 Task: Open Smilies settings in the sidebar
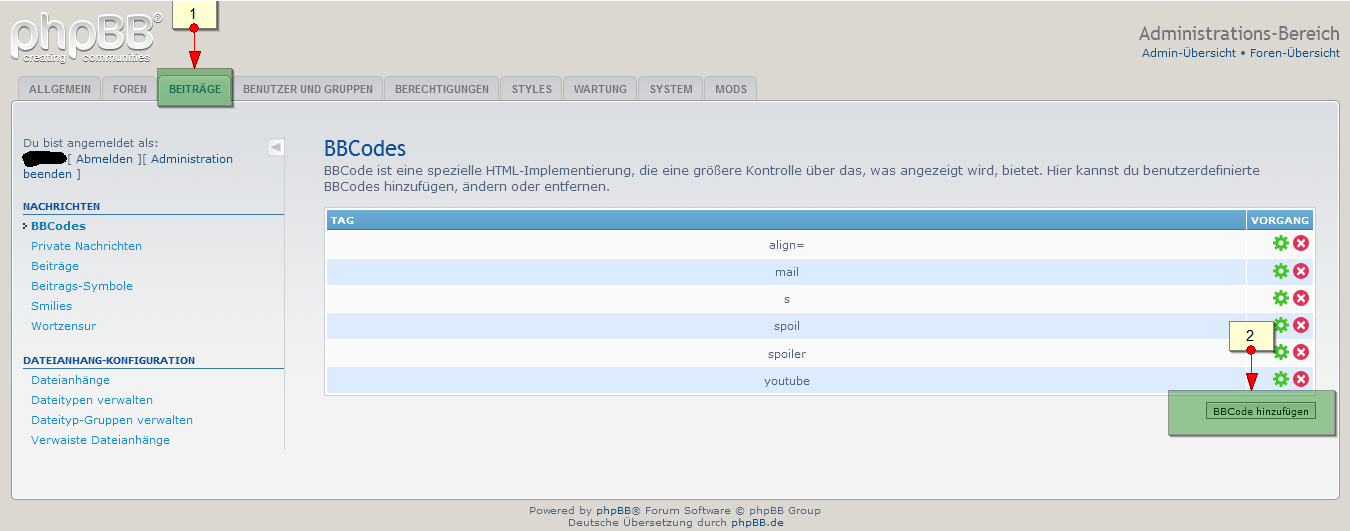click(51, 306)
